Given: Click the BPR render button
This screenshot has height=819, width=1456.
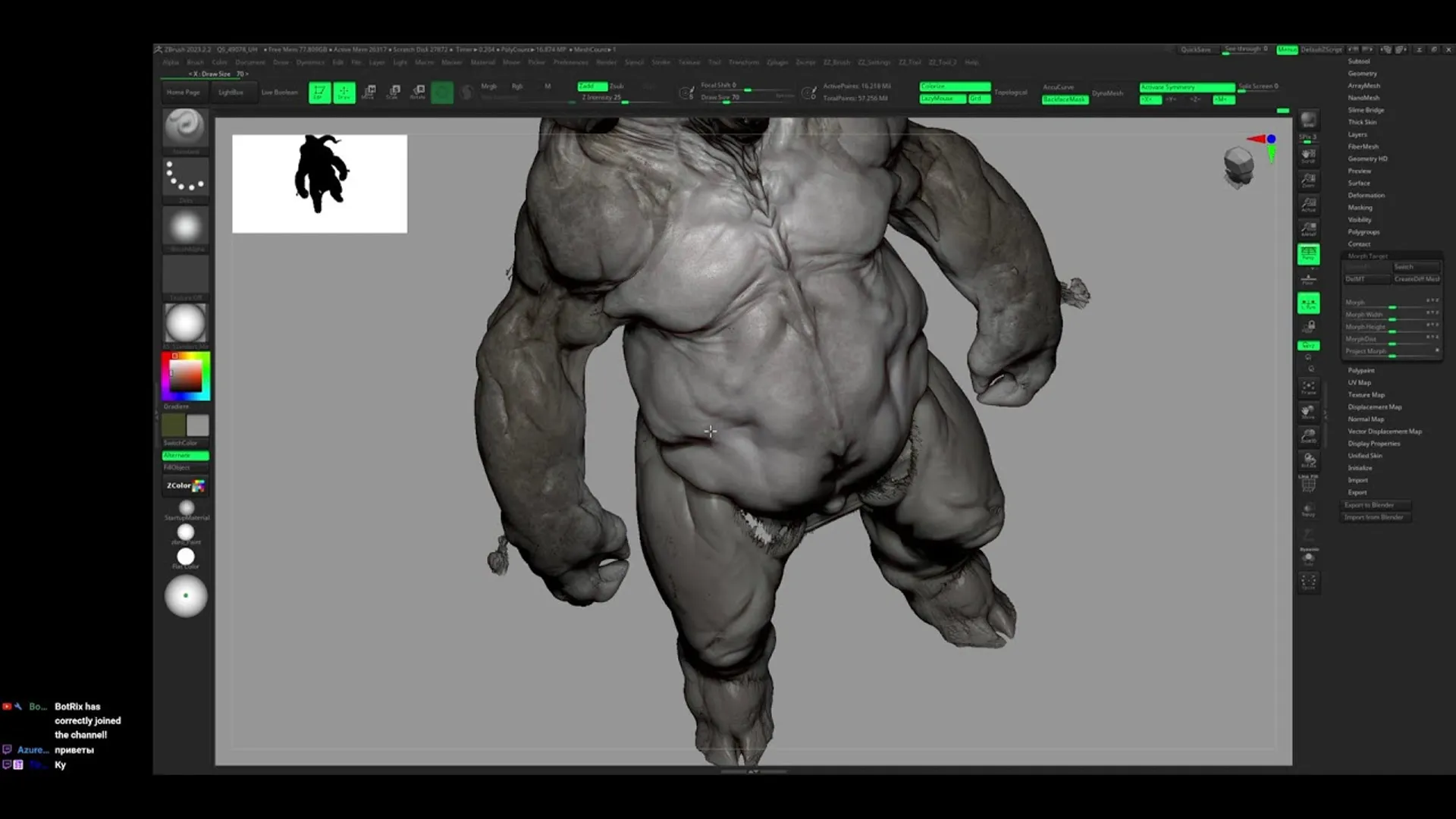Looking at the screenshot, I should click(x=1308, y=120).
